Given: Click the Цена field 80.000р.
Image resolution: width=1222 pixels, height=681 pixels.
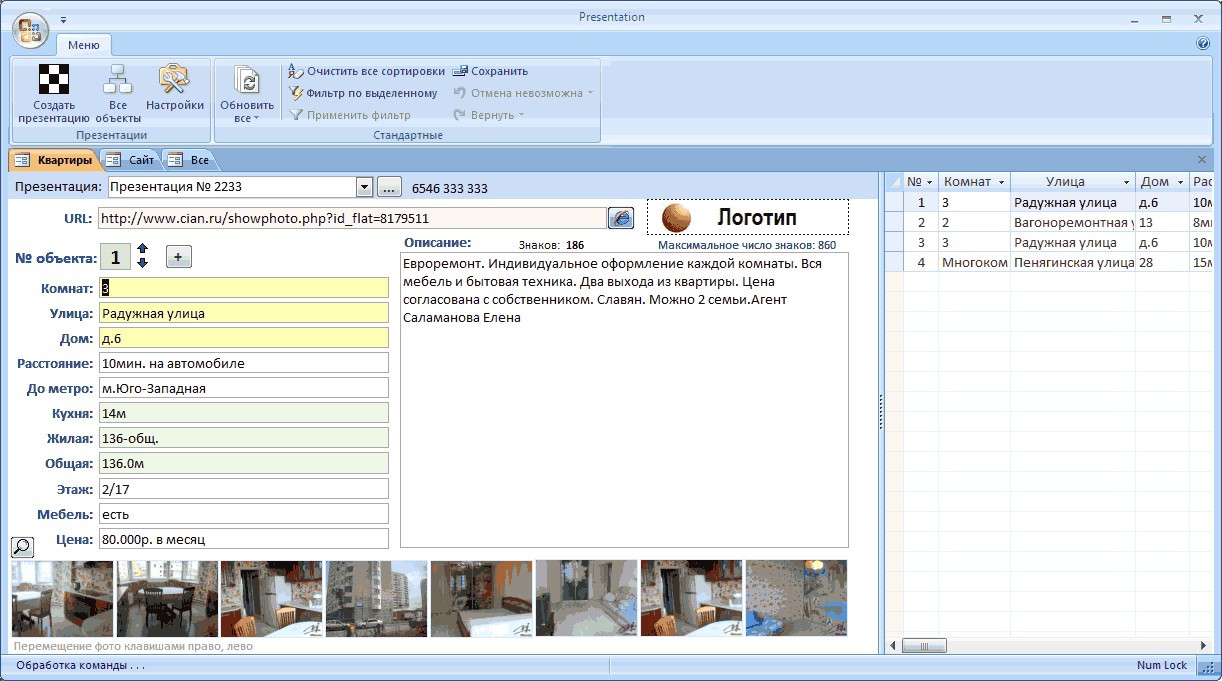Looking at the screenshot, I should (x=243, y=539).
